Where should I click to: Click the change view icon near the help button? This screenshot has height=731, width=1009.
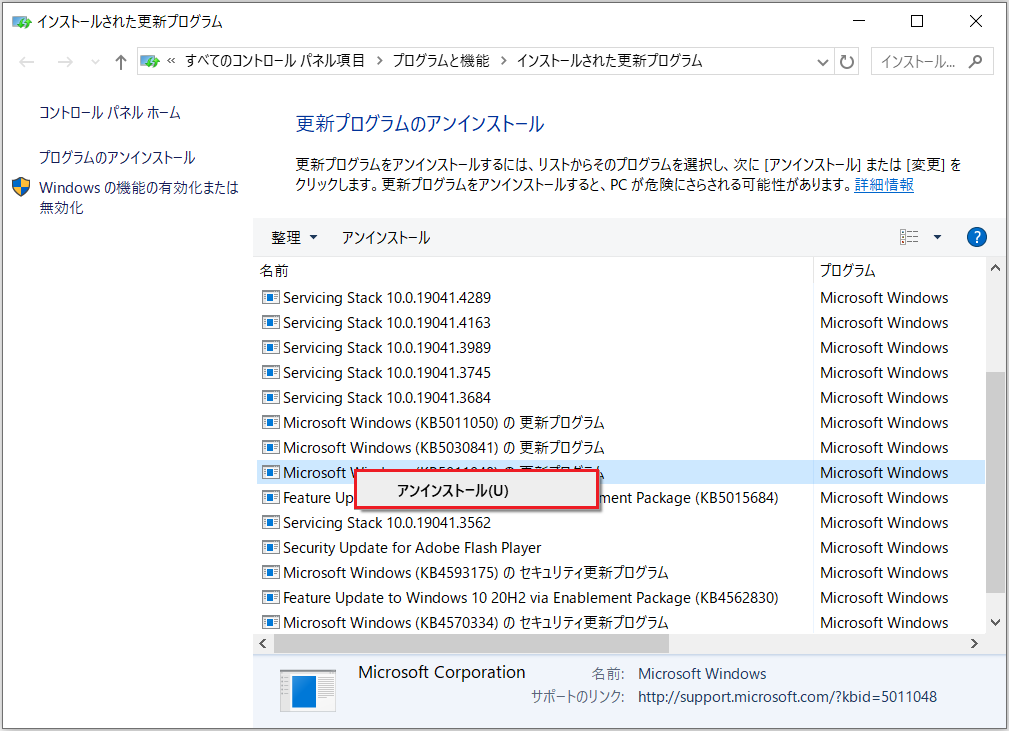pyautogui.click(x=908, y=237)
